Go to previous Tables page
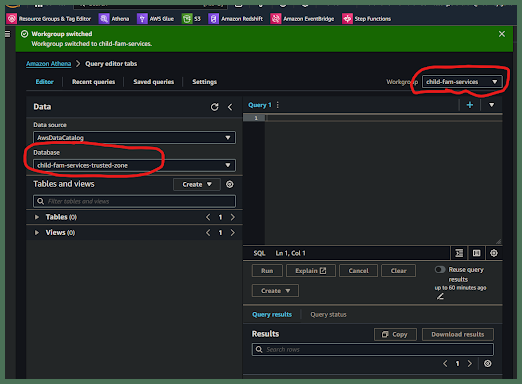The image size is (522, 384). tap(208, 217)
